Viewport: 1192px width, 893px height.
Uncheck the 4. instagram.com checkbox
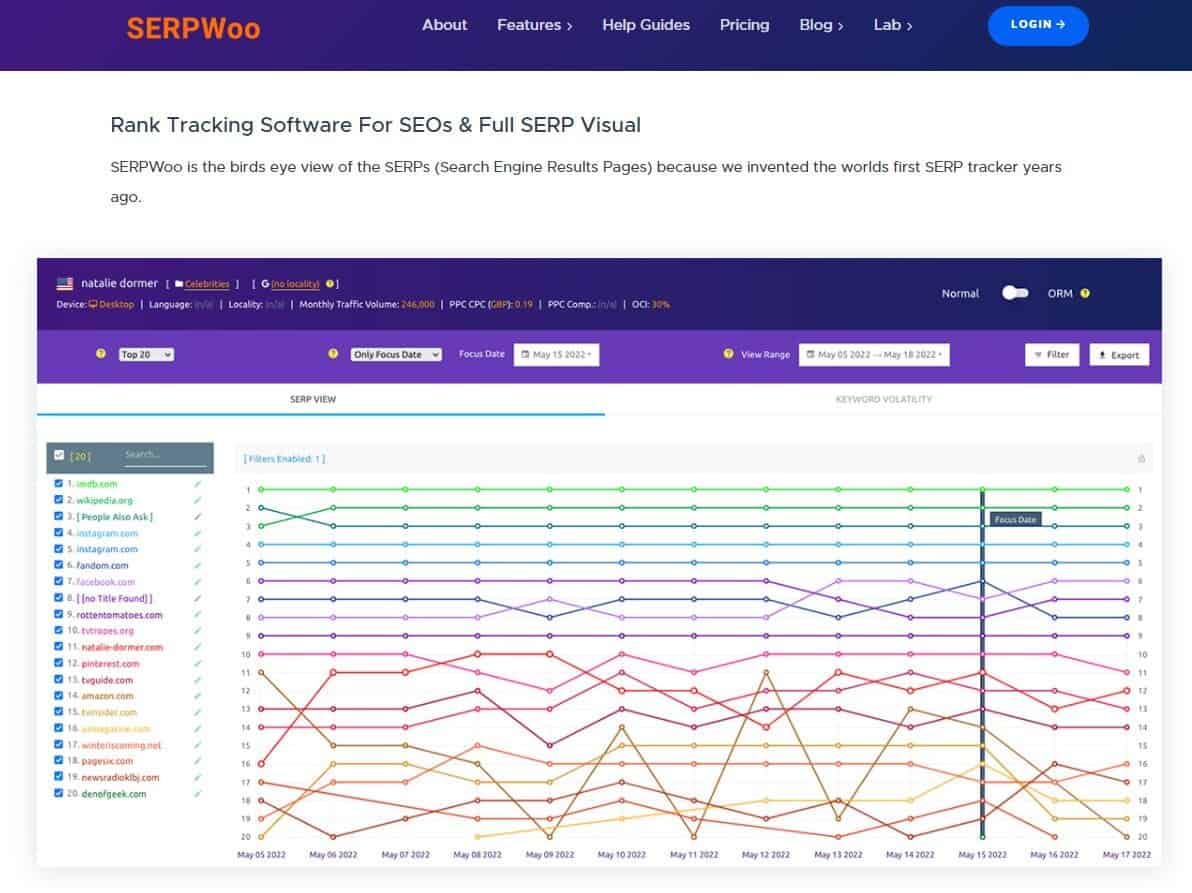[59, 533]
